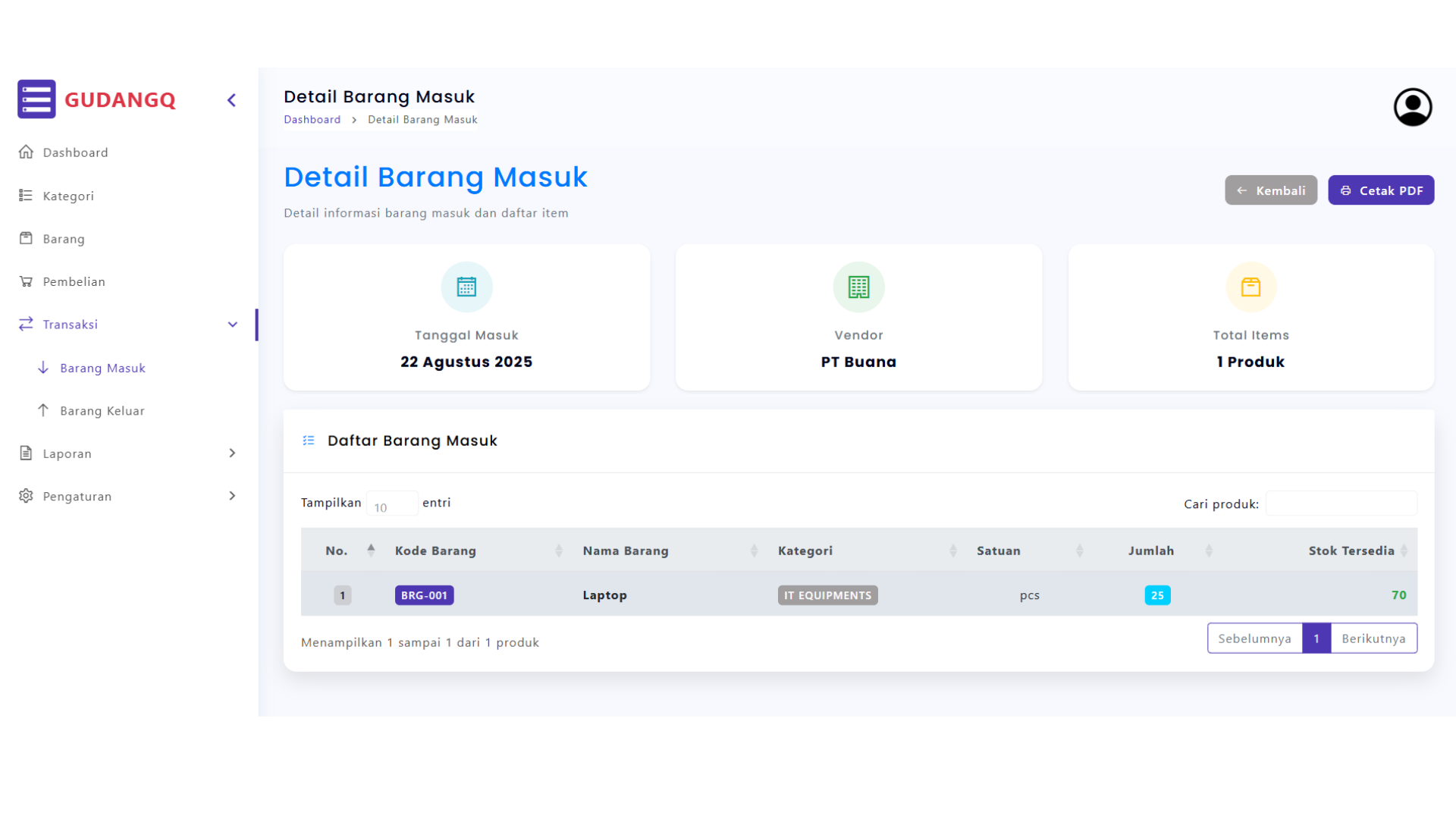Click the 1 Produk total text
This screenshot has width=1456, height=819.
pyautogui.click(x=1250, y=362)
